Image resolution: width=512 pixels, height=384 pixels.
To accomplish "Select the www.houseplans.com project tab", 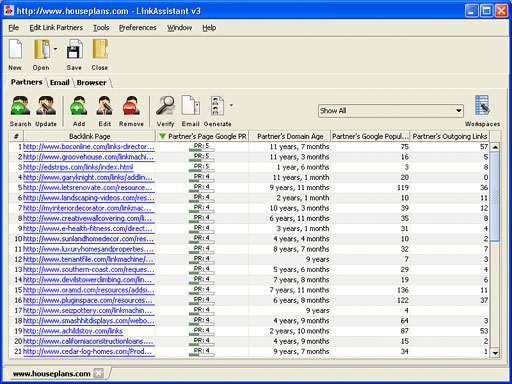I will (52, 374).
